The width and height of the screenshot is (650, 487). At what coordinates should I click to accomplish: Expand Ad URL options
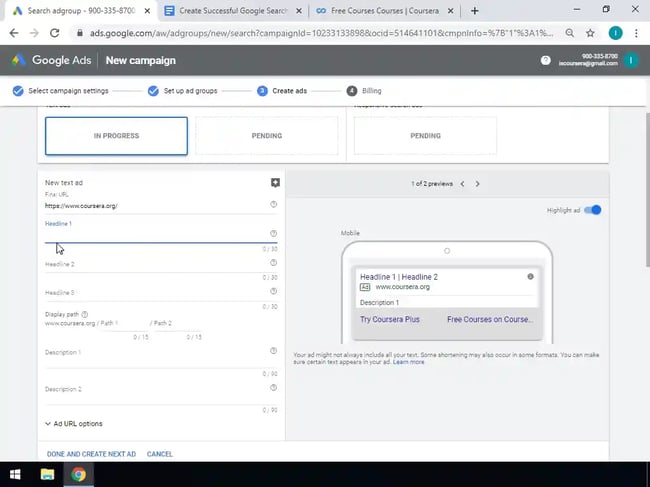click(x=74, y=424)
